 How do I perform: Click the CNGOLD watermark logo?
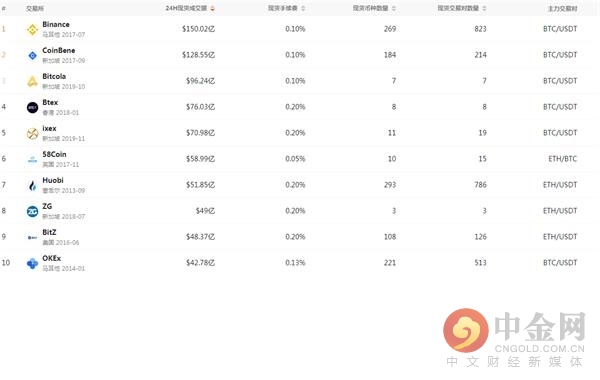[514, 338]
